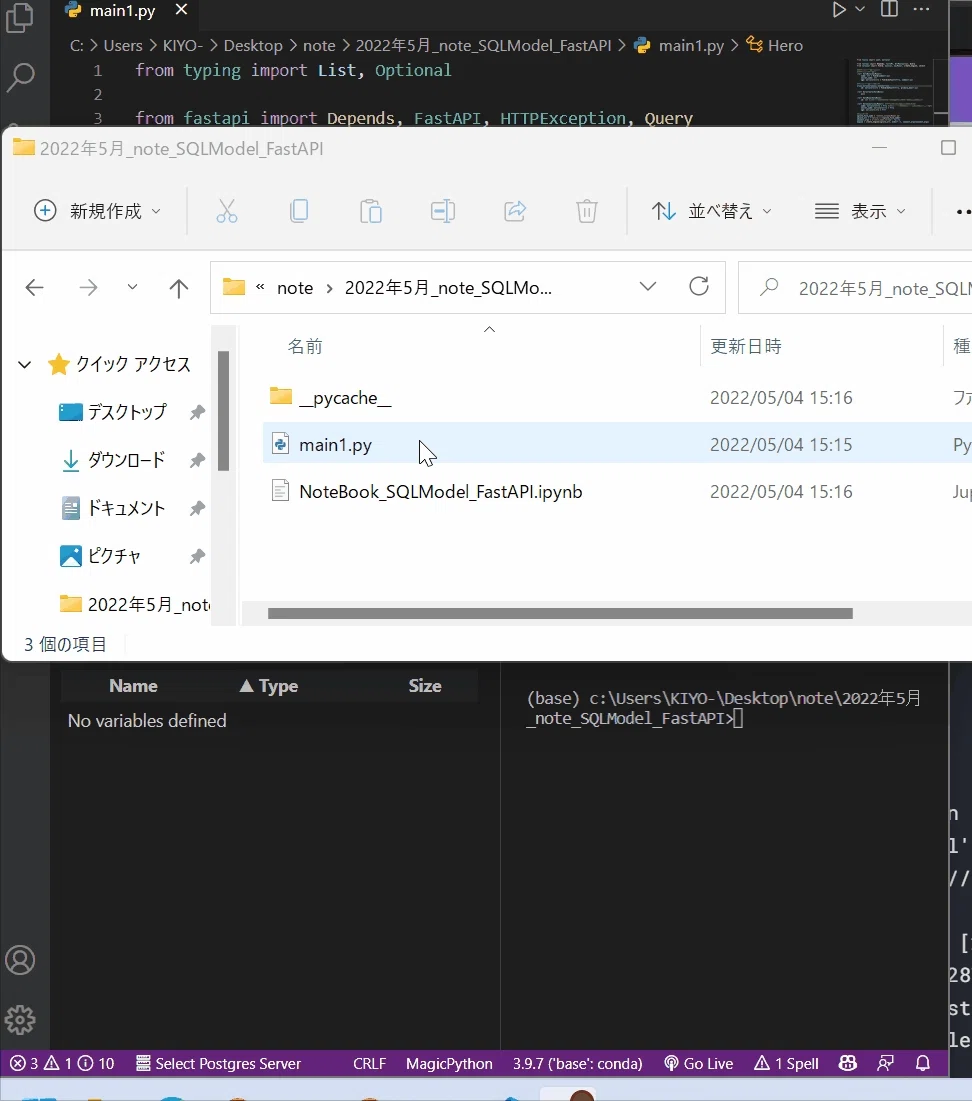
Task: Open editor More Actions ellipsis
Action: pyautogui.click(x=921, y=9)
